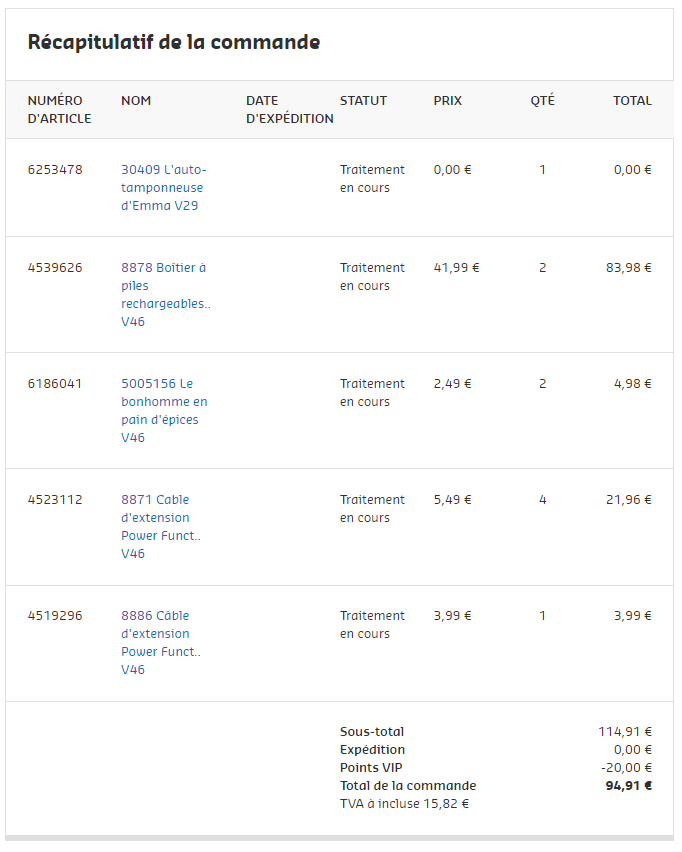Click the Date d'expédition column header
Screen dimensions: 682x852
point(289,109)
